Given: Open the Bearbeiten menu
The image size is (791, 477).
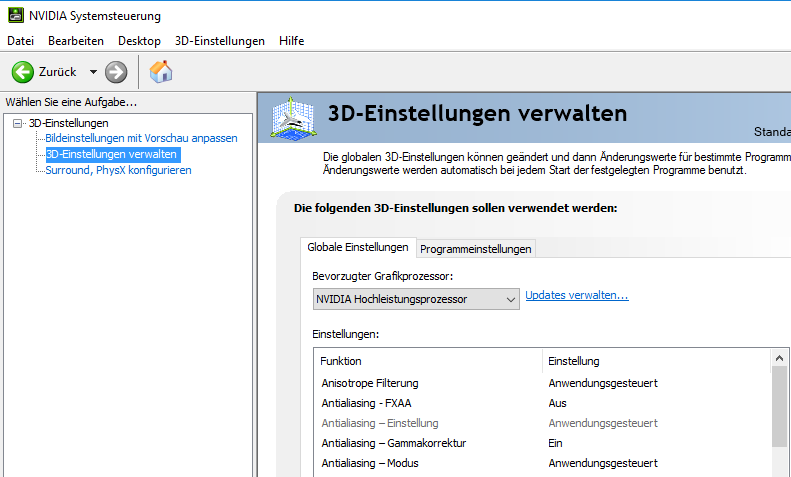Looking at the screenshot, I should click(76, 41).
